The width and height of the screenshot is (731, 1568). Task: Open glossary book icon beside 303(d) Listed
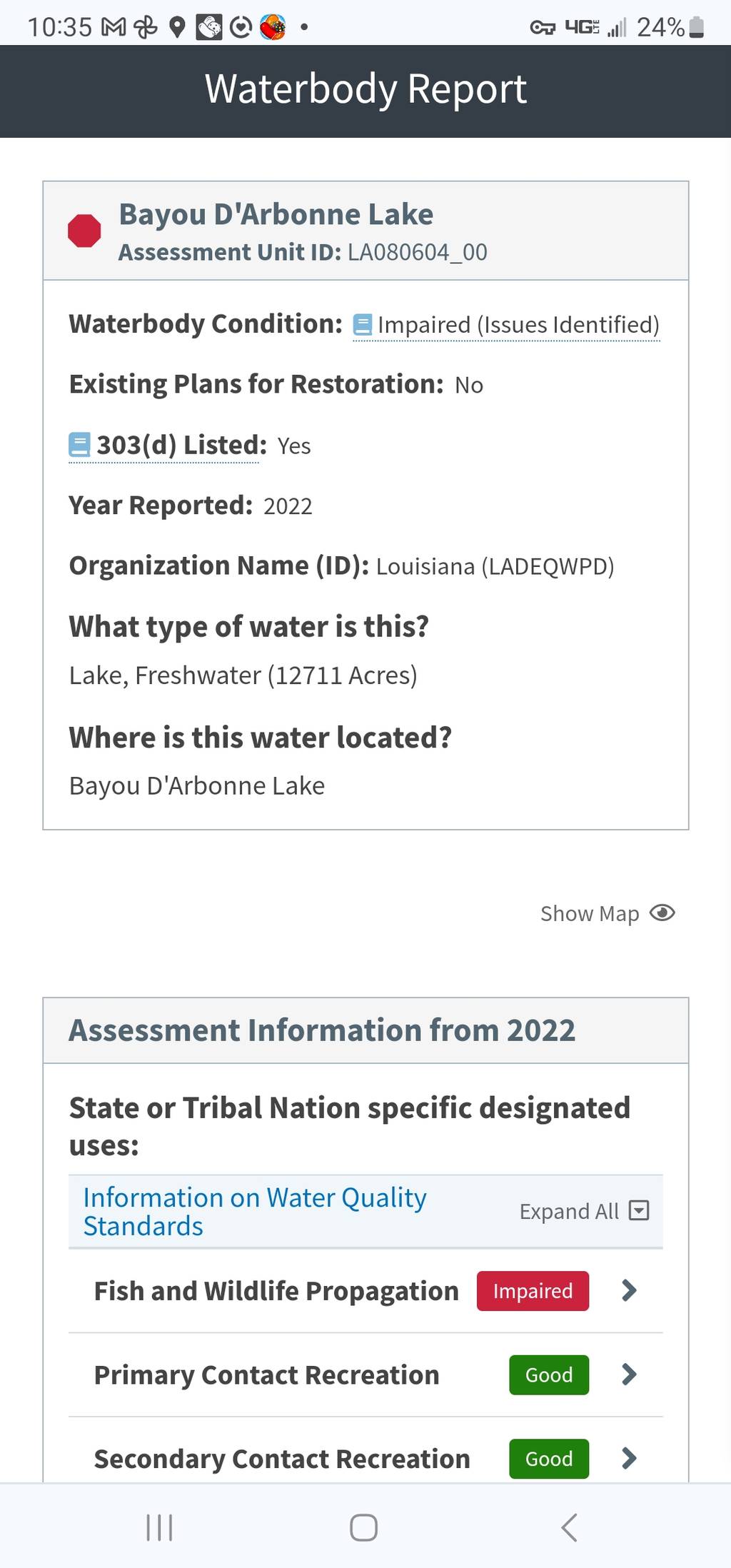(79, 445)
